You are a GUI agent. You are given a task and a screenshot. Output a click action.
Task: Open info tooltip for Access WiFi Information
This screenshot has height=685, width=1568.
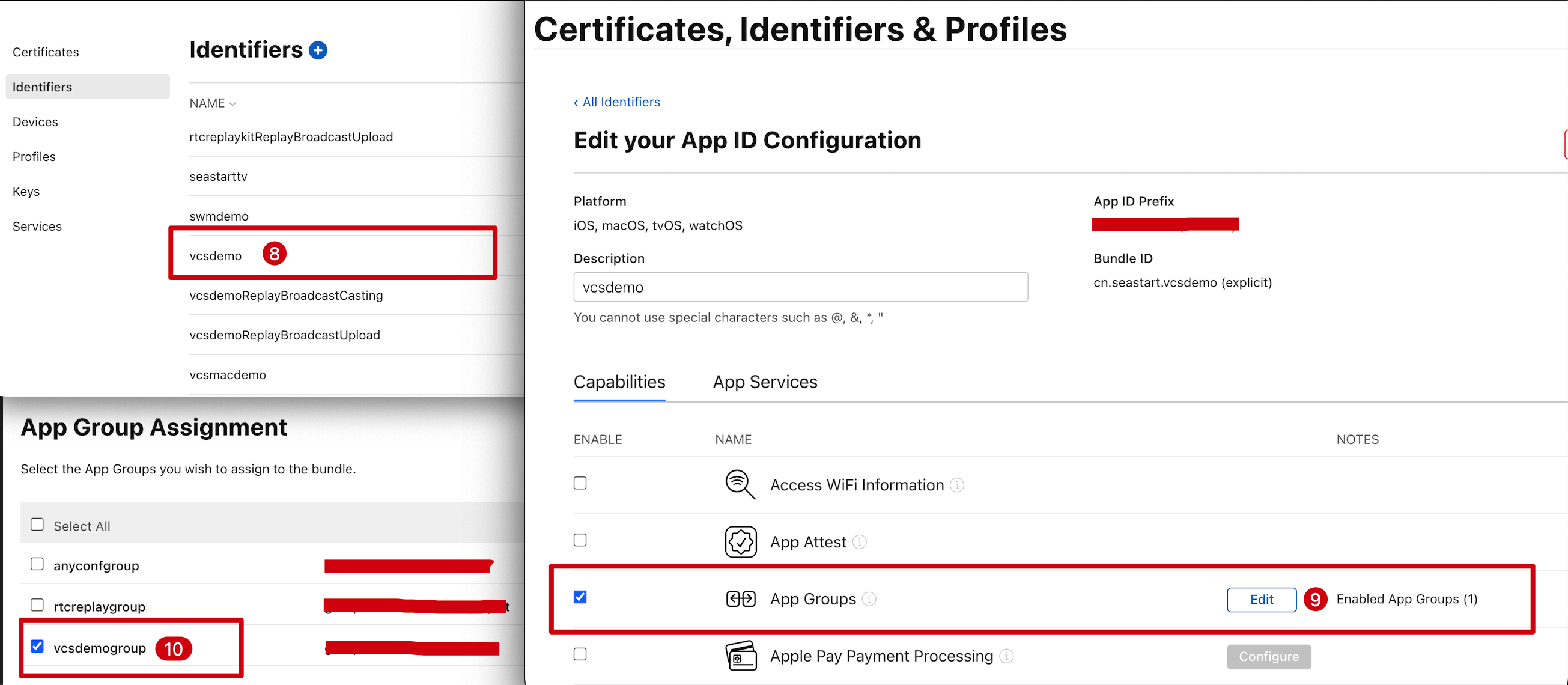(x=957, y=486)
